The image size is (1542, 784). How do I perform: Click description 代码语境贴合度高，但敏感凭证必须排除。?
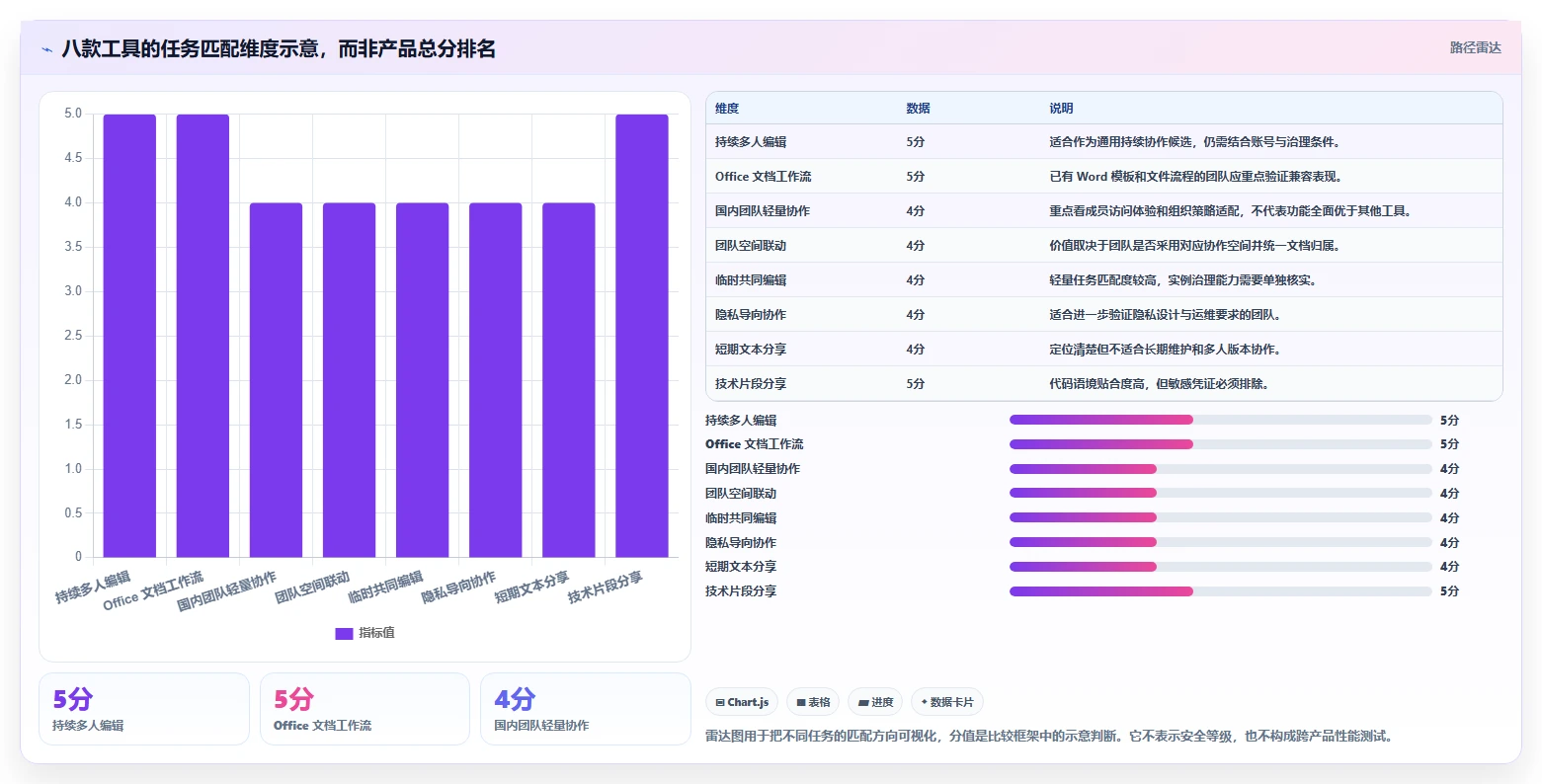click(x=1159, y=384)
